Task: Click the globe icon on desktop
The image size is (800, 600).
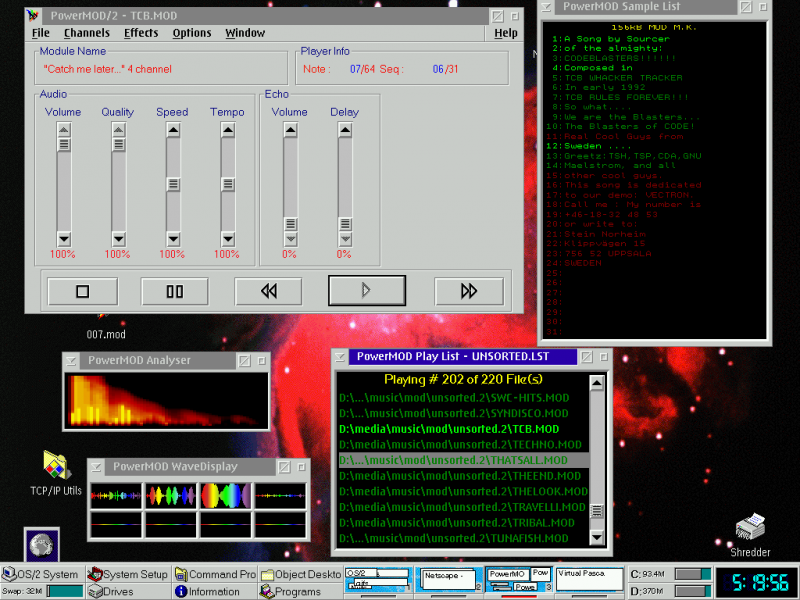Action: (42, 544)
